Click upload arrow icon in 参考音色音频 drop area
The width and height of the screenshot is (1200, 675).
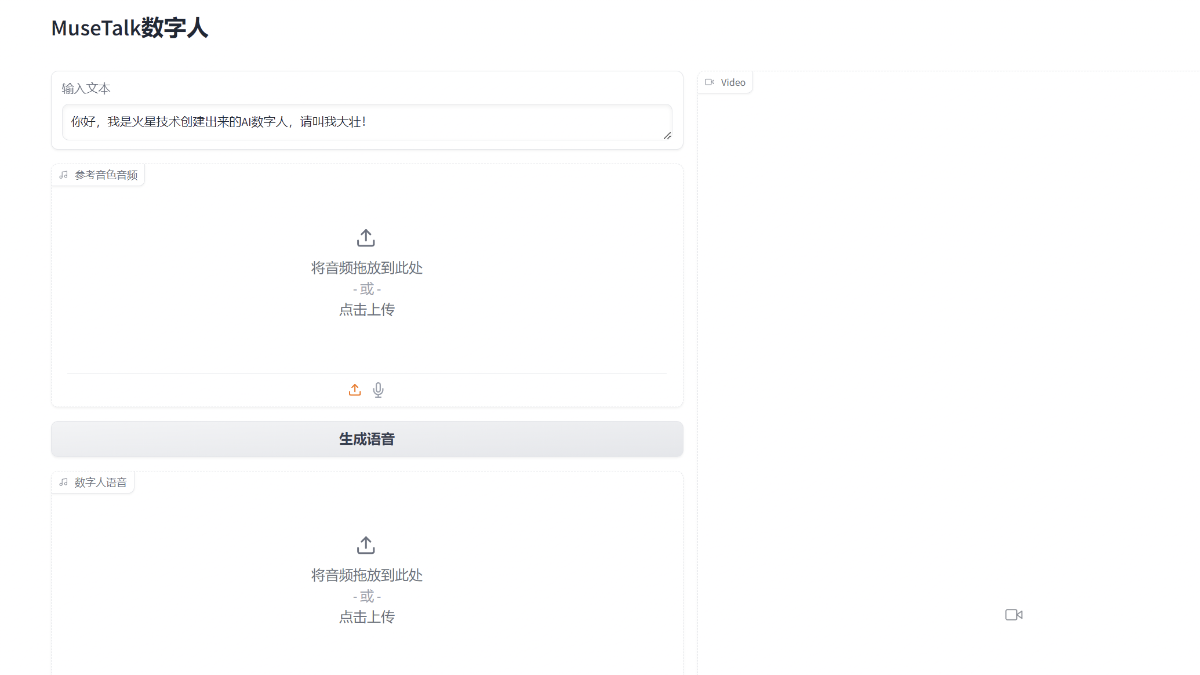tap(366, 238)
